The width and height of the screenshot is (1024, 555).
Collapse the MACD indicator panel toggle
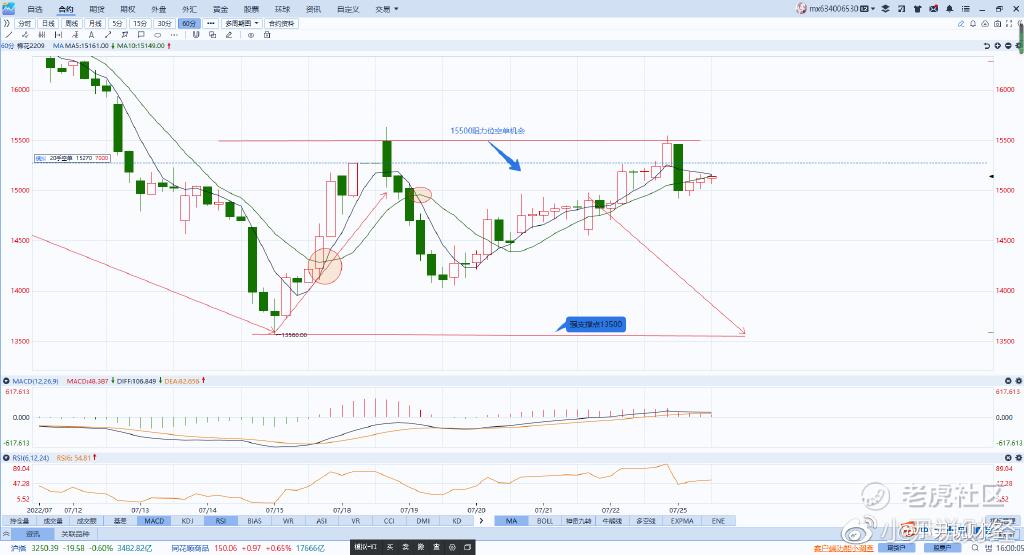(x=6, y=381)
